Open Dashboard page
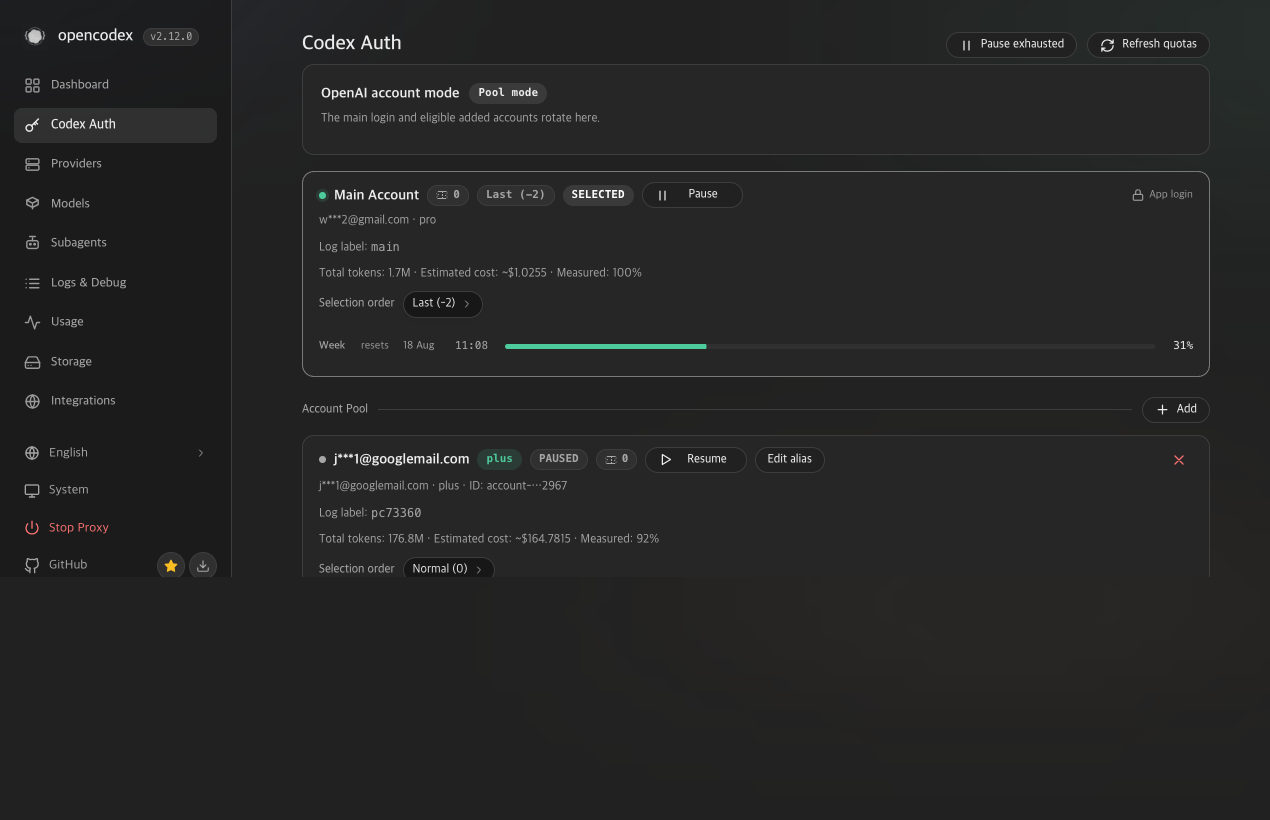This screenshot has width=1270, height=820. 115,85
